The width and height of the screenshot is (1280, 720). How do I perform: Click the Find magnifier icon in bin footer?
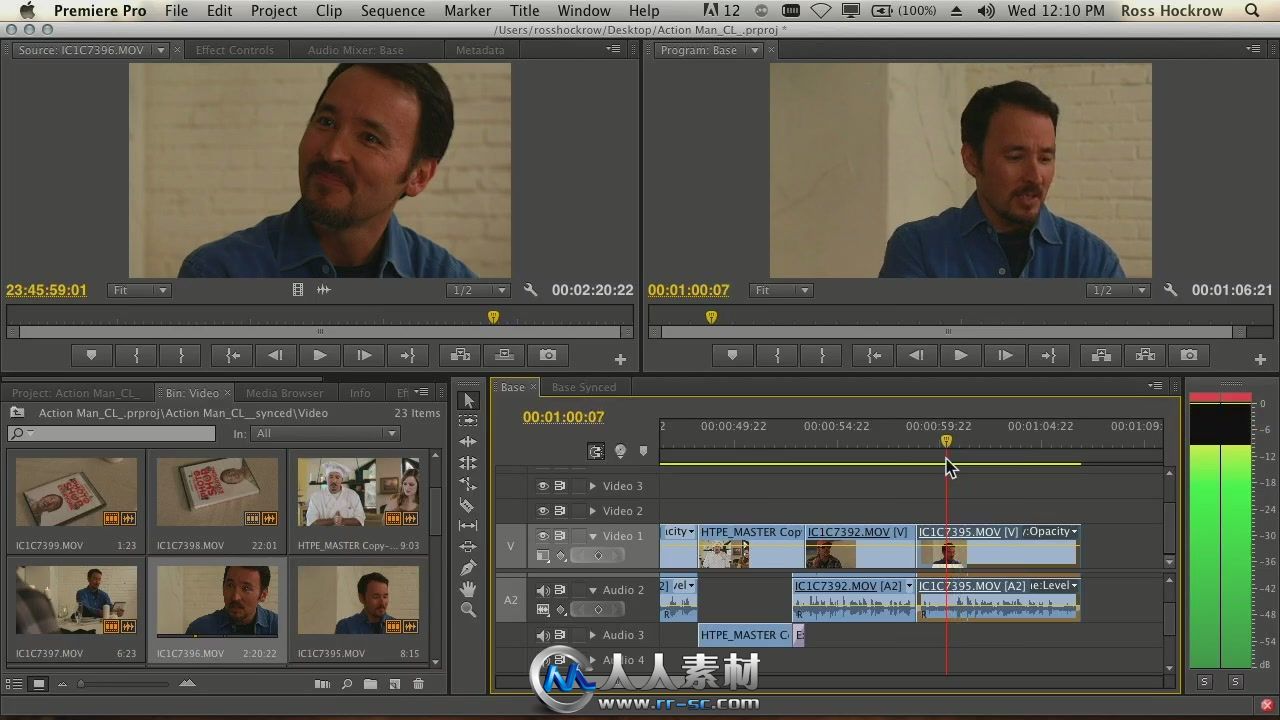click(x=347, y=684)
